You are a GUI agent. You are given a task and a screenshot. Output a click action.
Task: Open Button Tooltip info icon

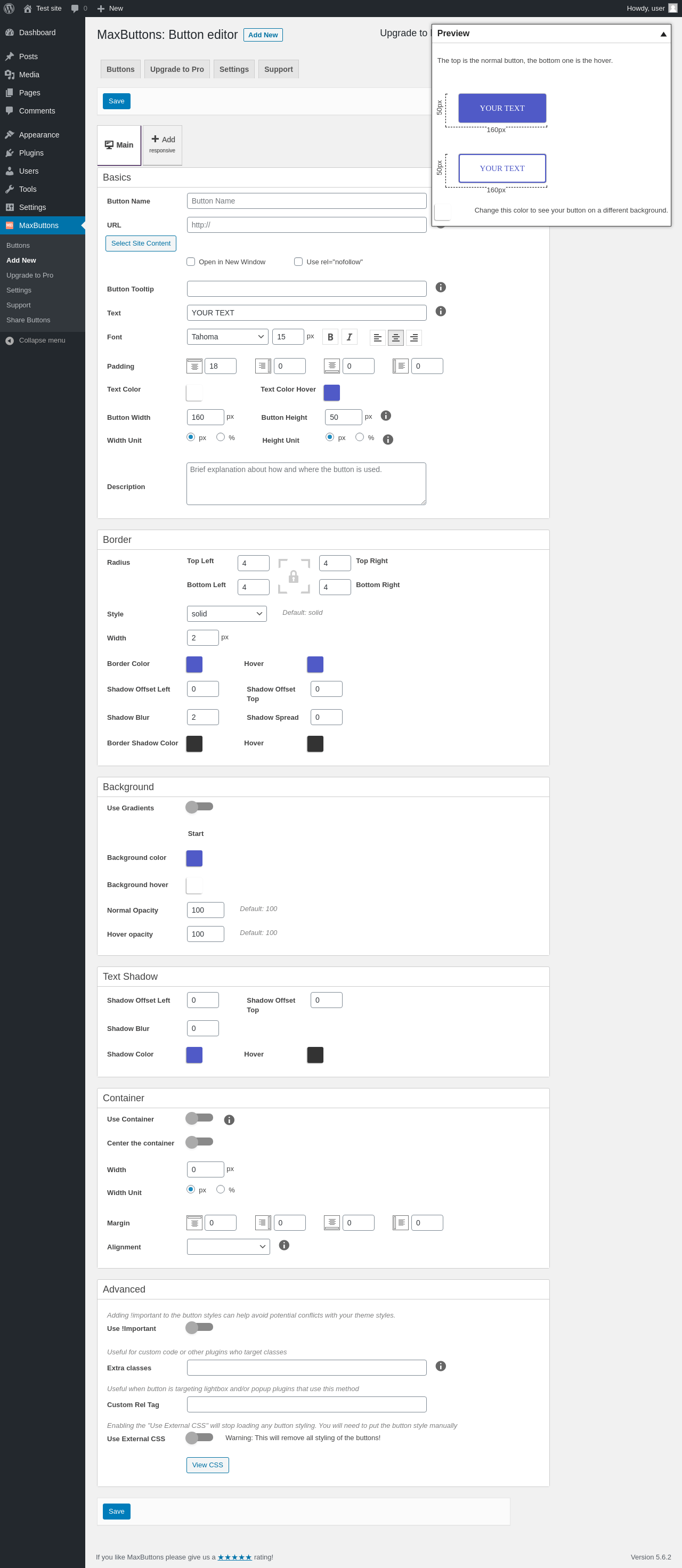tap(441, 287)
